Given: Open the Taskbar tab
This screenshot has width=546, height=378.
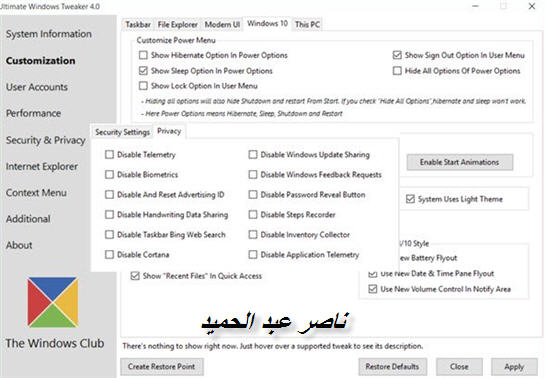Looking at the screenshot, I should (x=138, y=25).
